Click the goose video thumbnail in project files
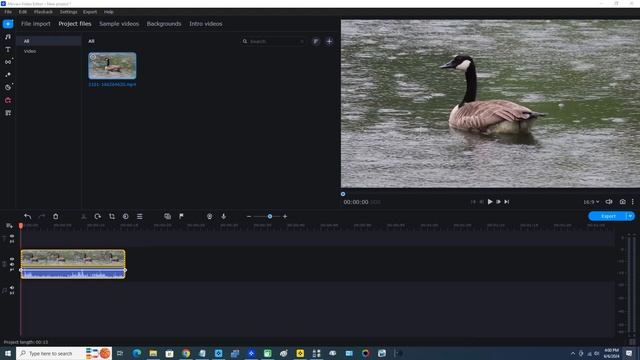640x360 pixels. pos(112,65)
